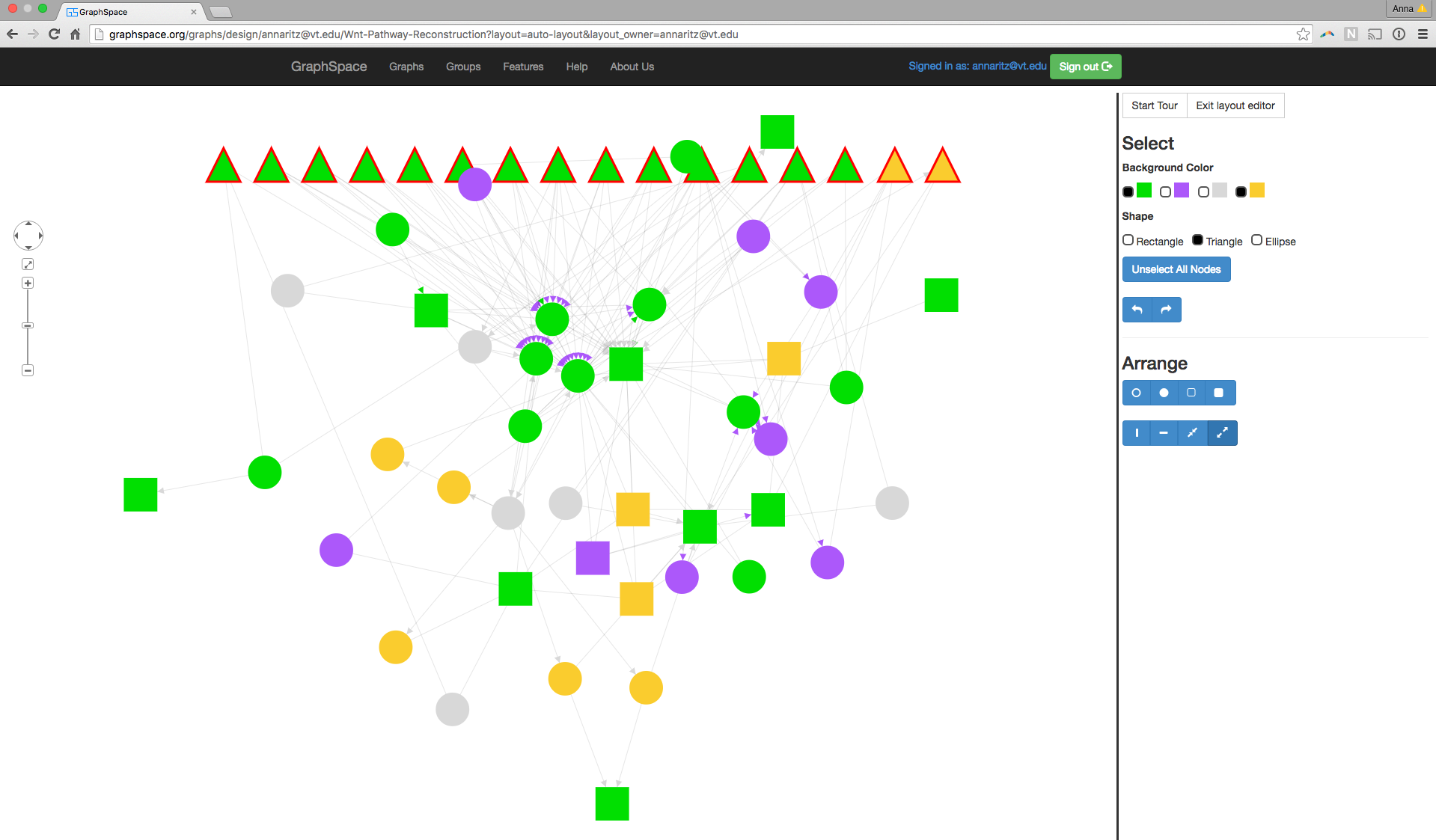This screenshot has height=840, width=1436.
Task: Select the purple square node
Action: point(593,558)
